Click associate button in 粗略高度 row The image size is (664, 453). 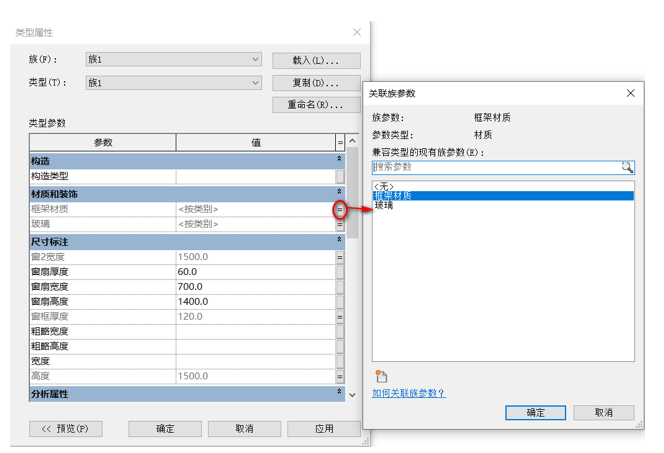(340, 346)
